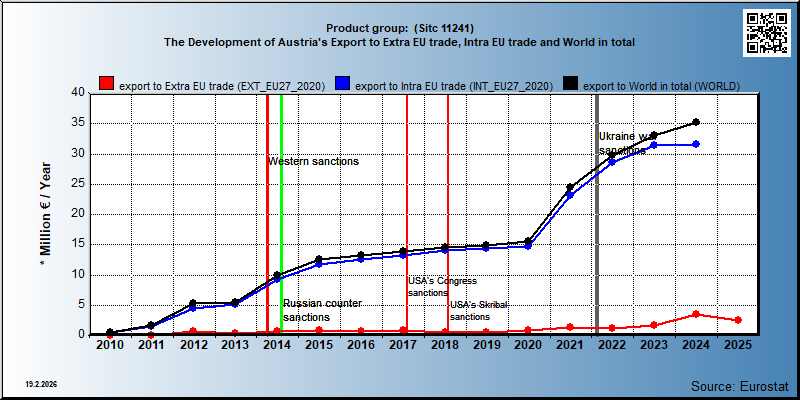This screenshot has height=400, width=800.
Task: Click the 2013 x-axis label
Action: tap(235, 345)
